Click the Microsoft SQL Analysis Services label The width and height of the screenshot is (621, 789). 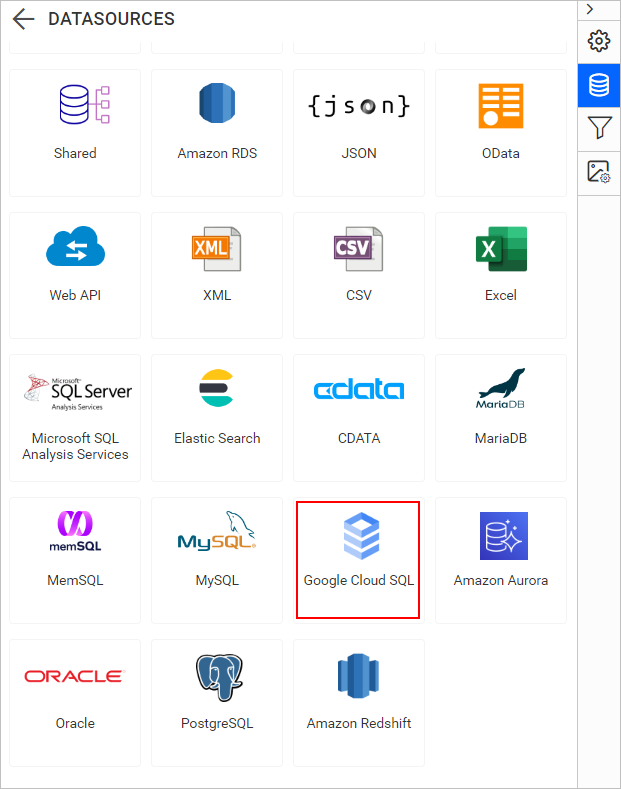(x=75, y=446)
